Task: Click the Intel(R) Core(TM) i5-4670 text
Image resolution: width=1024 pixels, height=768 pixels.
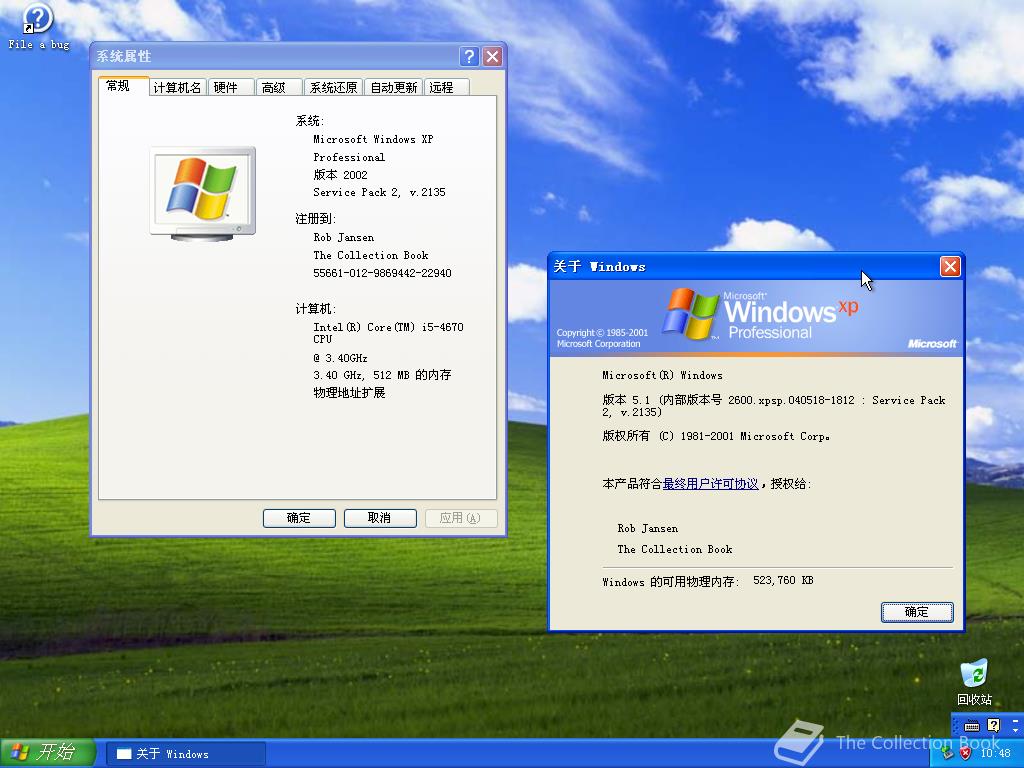Action: [388, 333]
